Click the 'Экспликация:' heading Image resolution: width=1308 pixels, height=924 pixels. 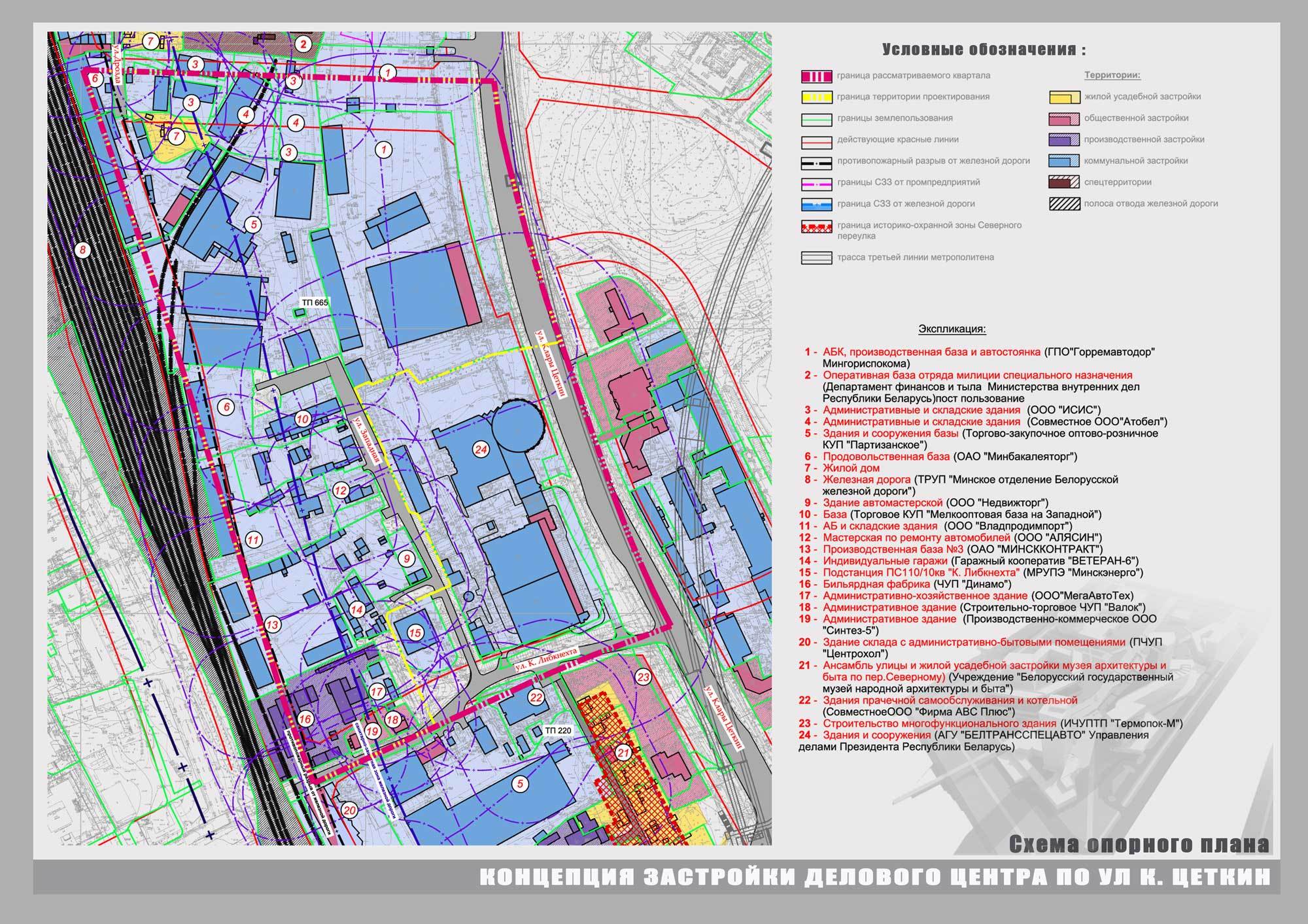(952, 329)
